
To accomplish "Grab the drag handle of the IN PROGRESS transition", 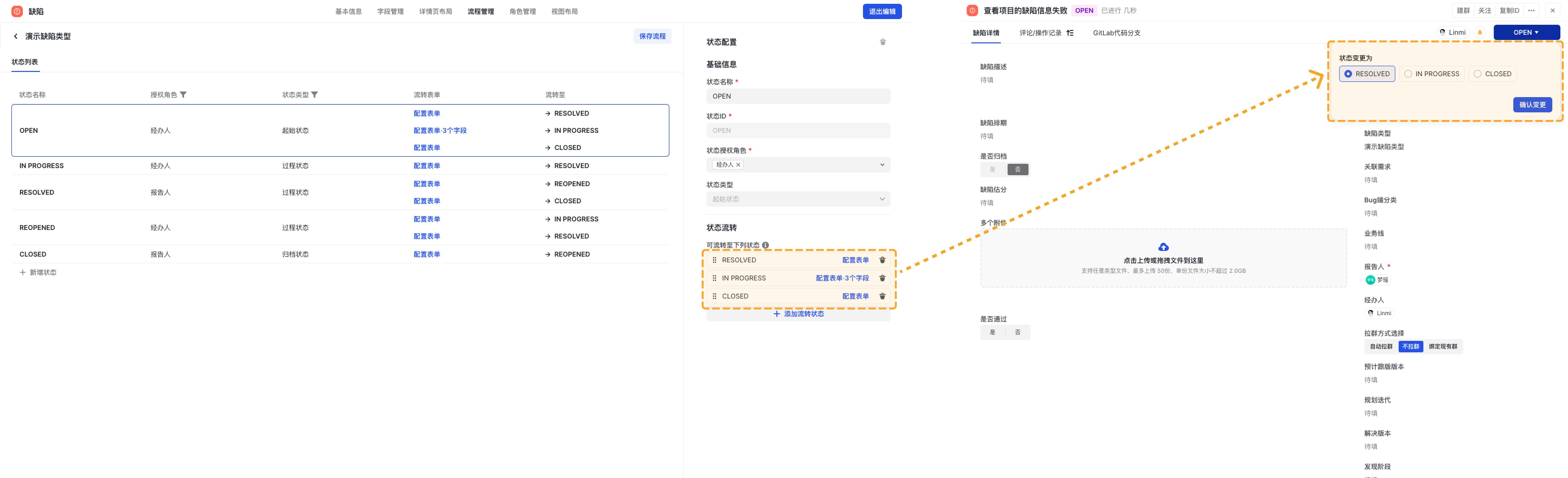I will [715, 278].
